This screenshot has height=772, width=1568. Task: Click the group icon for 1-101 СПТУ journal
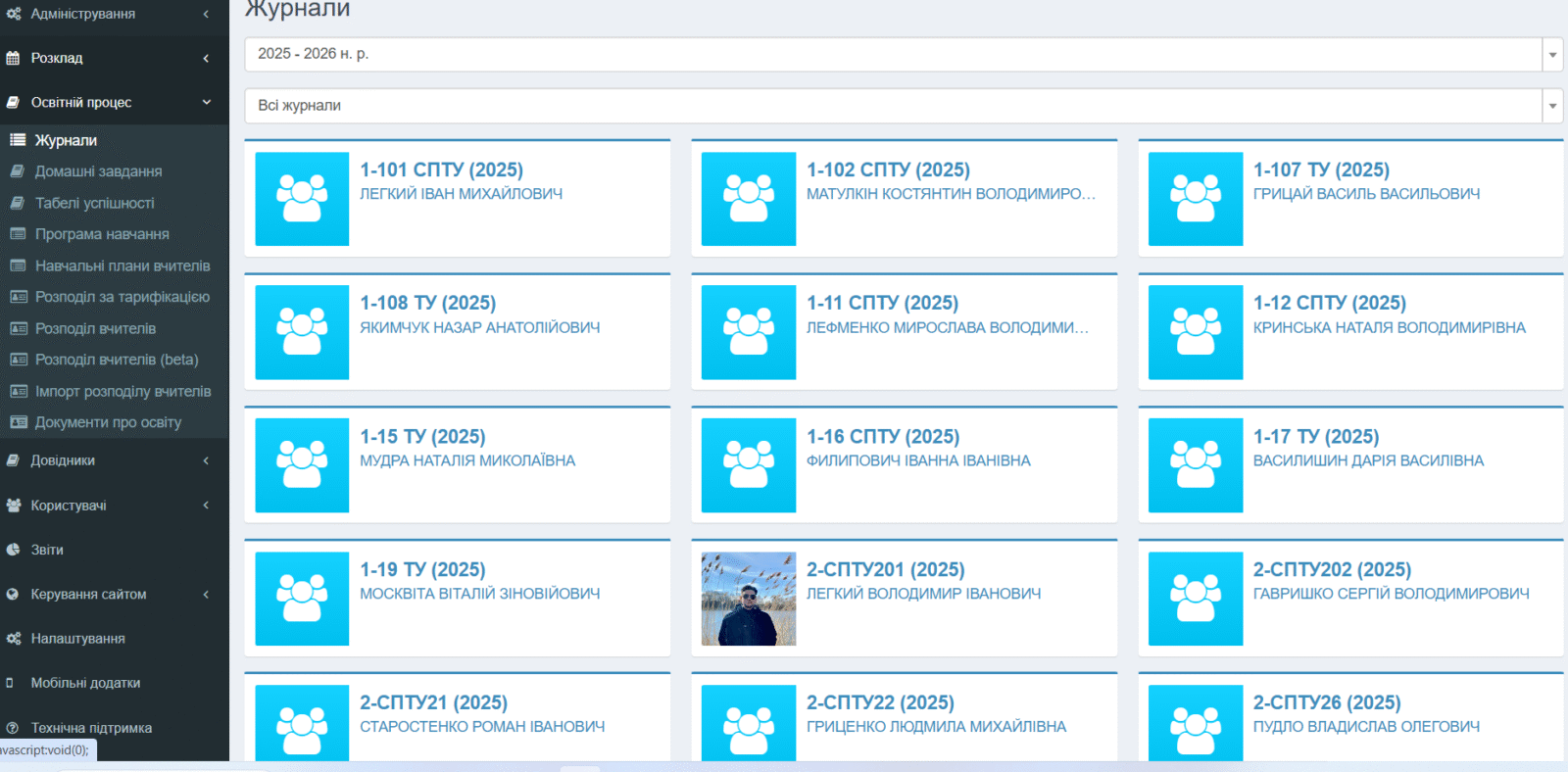point(302,199)
